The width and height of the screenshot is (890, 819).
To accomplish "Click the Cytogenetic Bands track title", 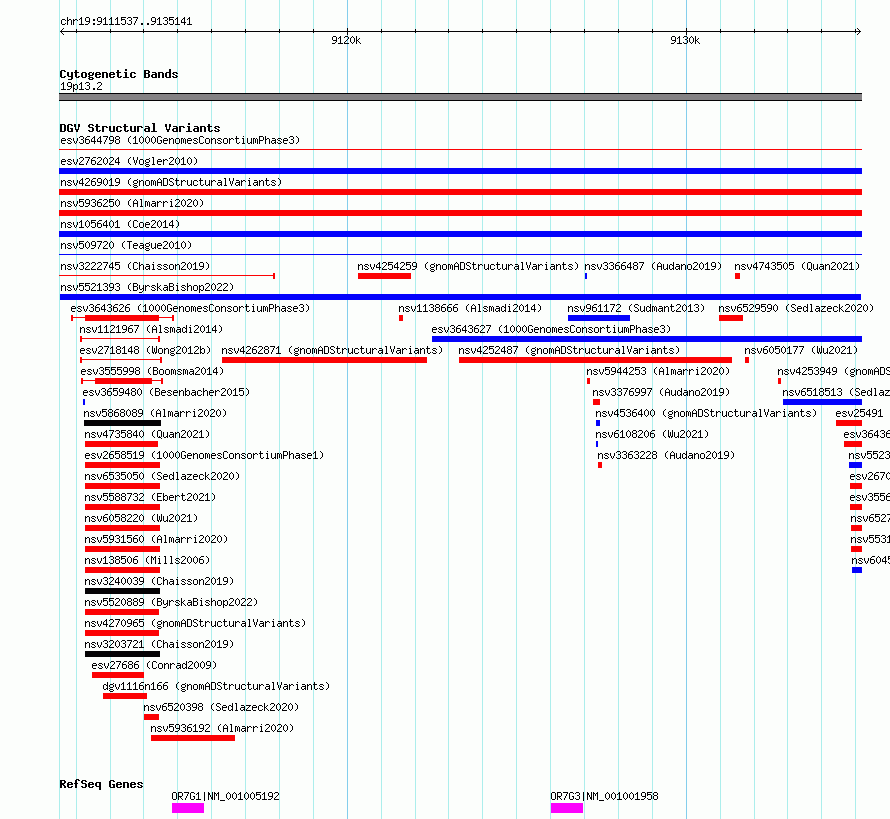I will [119, 74].
